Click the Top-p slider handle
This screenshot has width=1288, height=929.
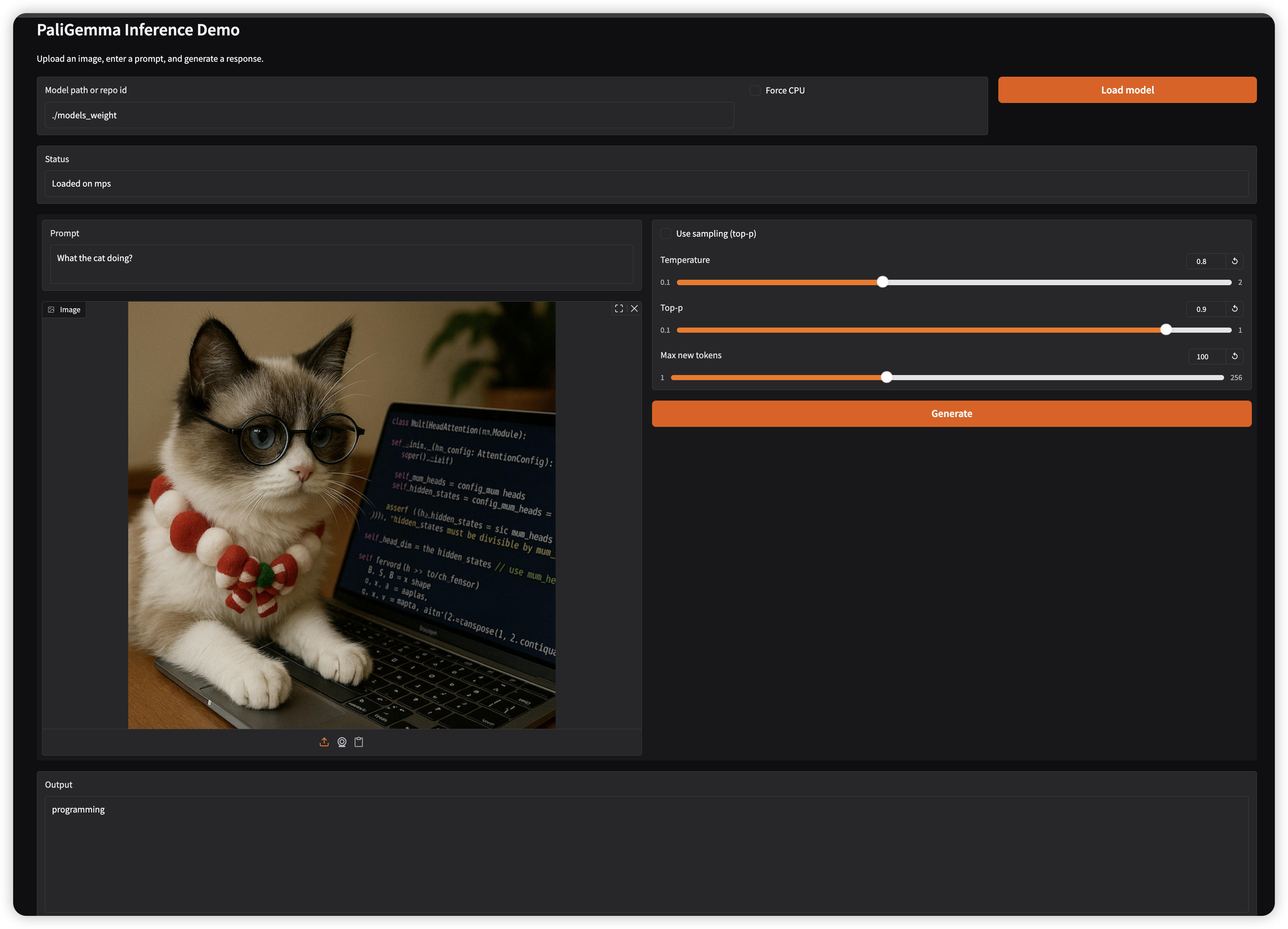(x=1166, y=330)
